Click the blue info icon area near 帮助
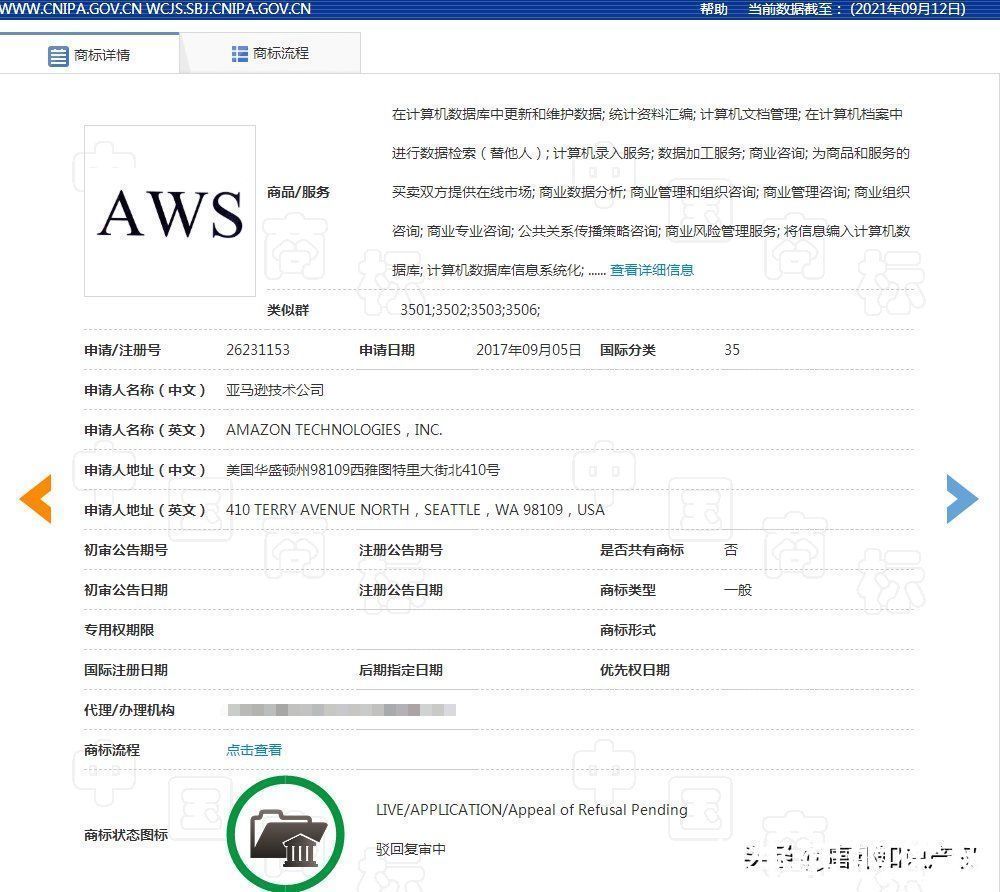 (x=689, y=9)
